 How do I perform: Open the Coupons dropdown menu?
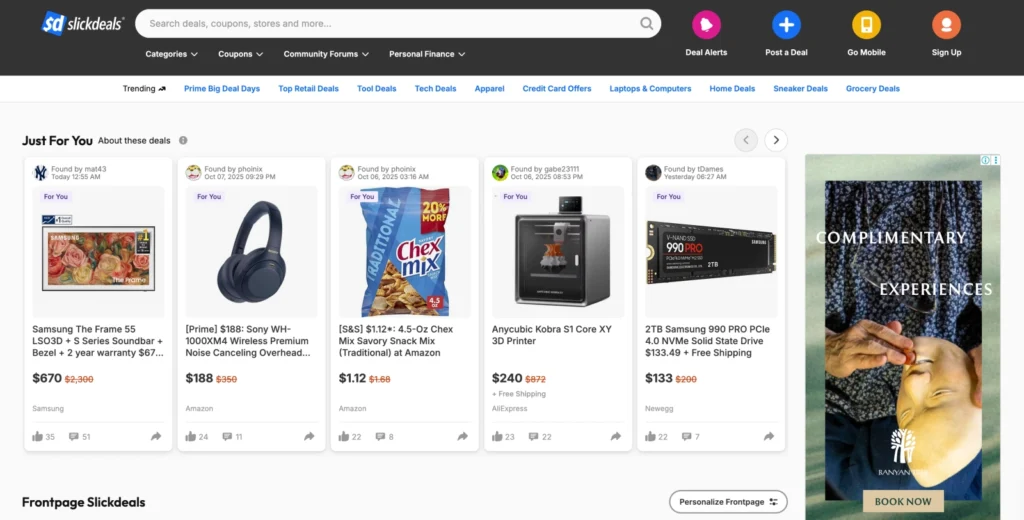(x=241, y=54)
